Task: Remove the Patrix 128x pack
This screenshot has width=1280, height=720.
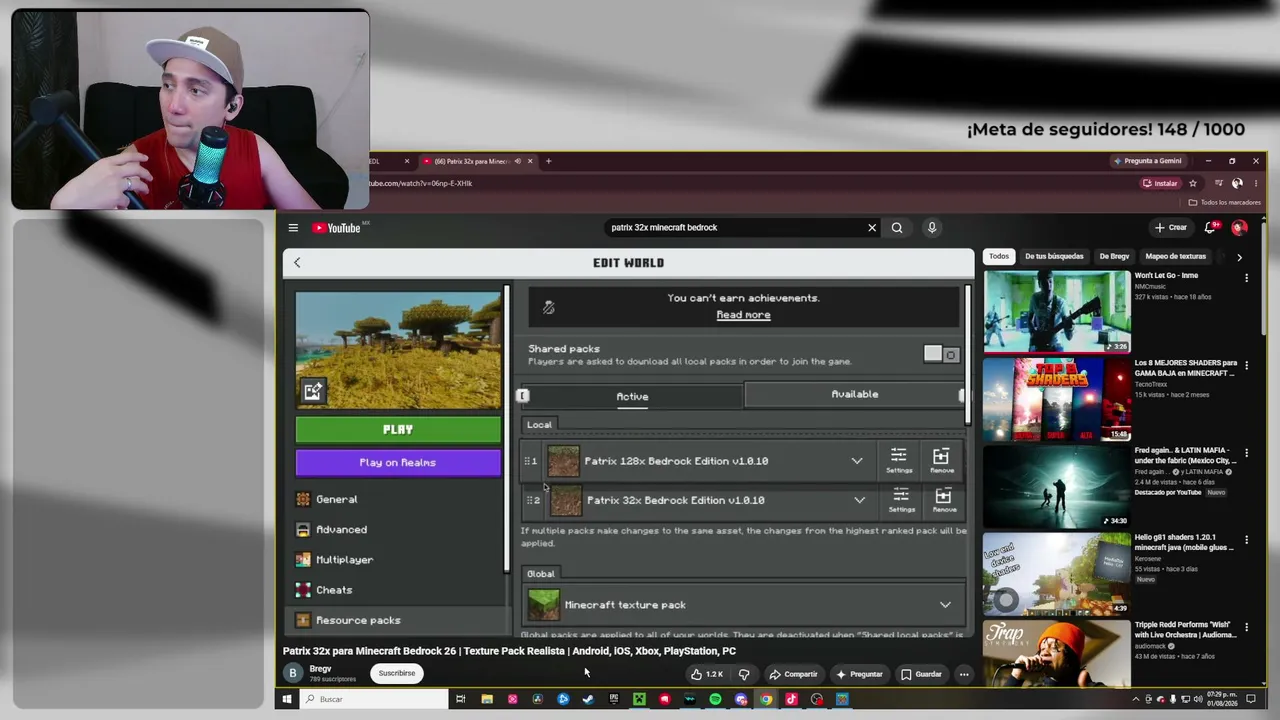Action: (x=942, y=461)
